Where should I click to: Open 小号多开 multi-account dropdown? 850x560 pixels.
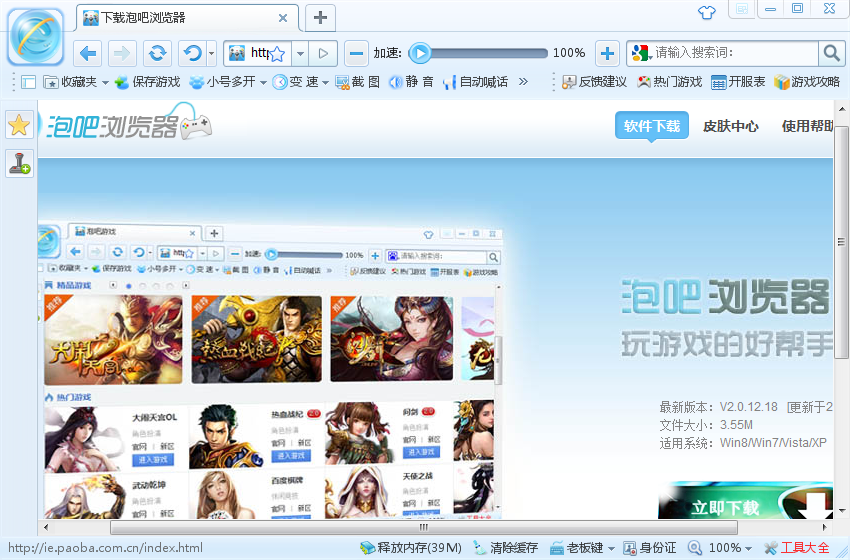[228, 82]
